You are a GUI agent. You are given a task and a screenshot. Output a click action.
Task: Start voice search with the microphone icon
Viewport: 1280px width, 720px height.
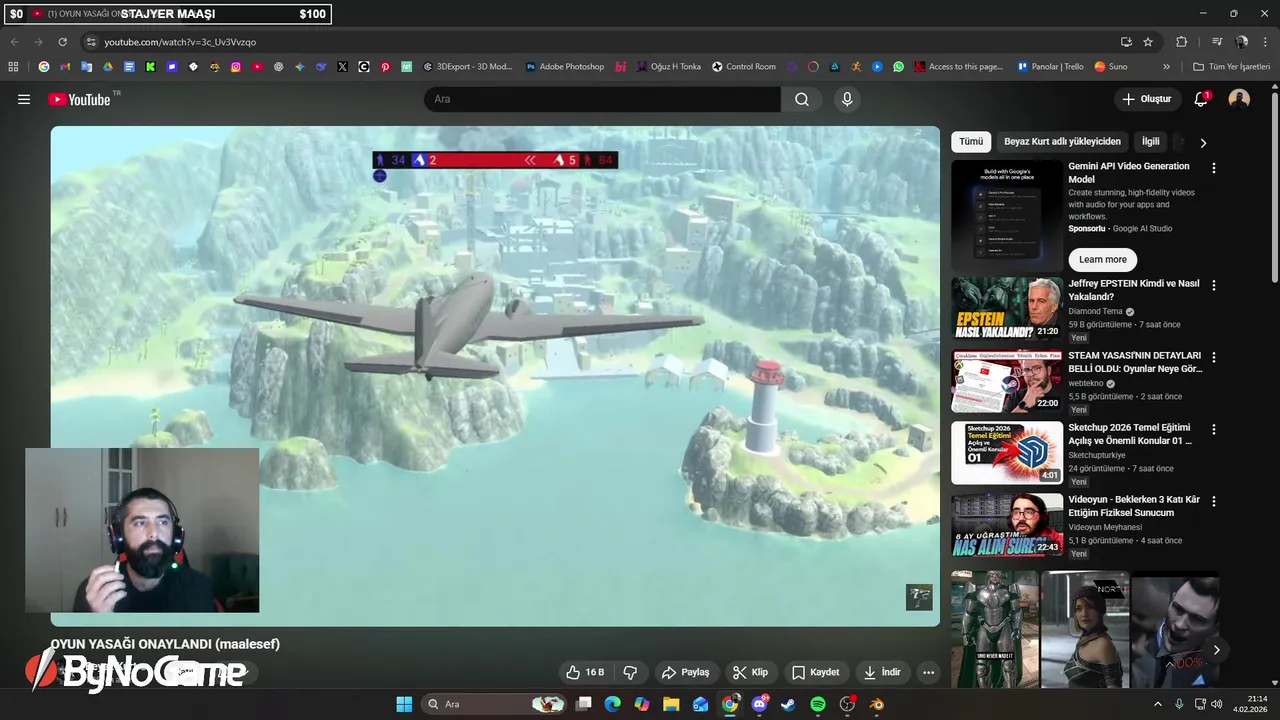(847, 99)
